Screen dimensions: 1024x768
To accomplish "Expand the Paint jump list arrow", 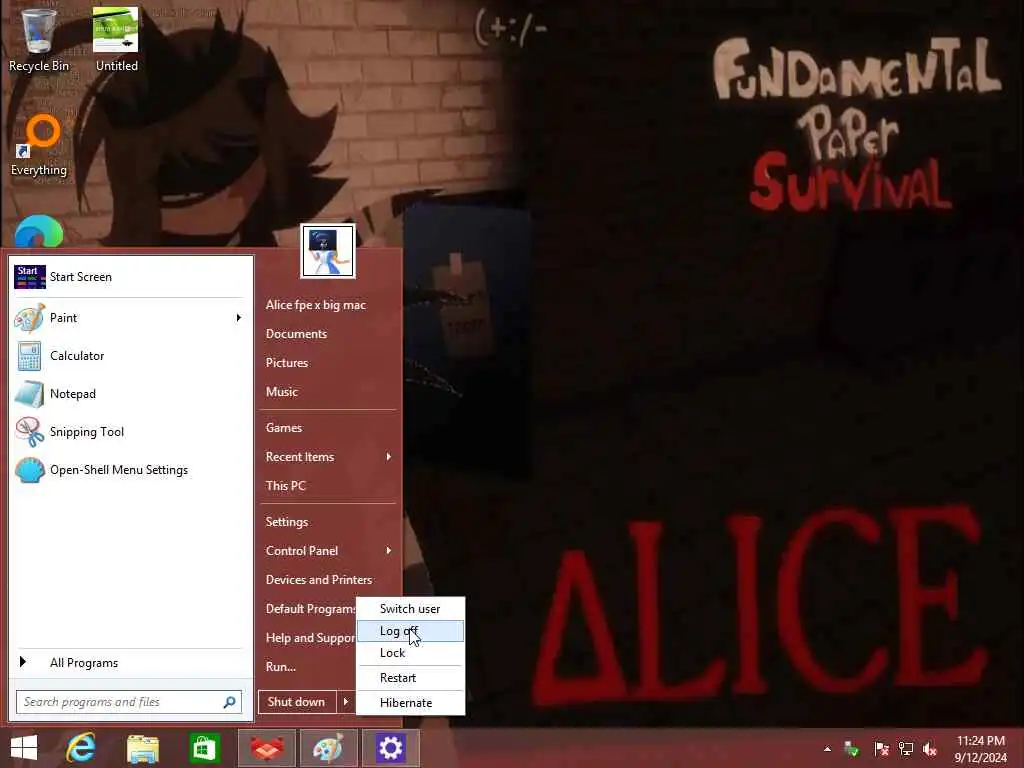I will [238, 318].
